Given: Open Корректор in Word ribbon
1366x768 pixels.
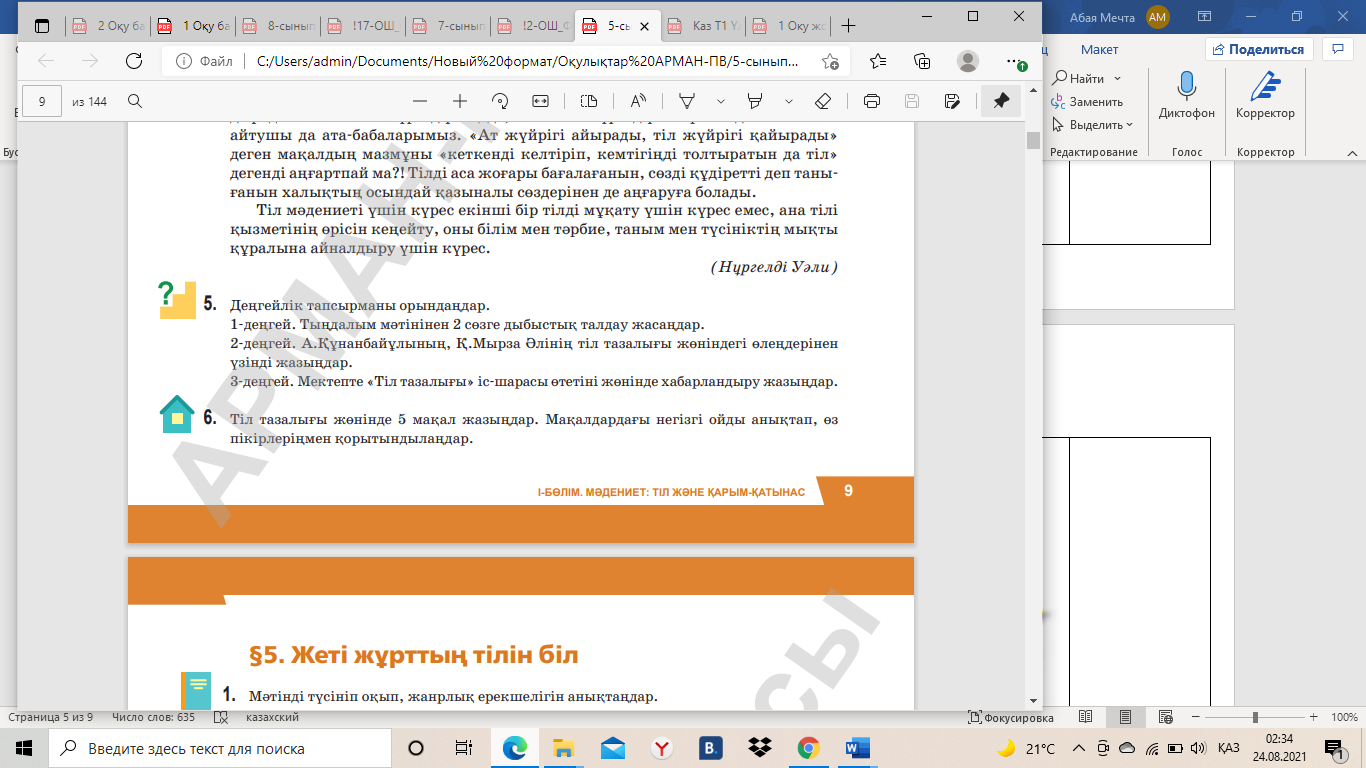Looking at the screenshot, I should pyautogui.click(x=1265, y=97).
